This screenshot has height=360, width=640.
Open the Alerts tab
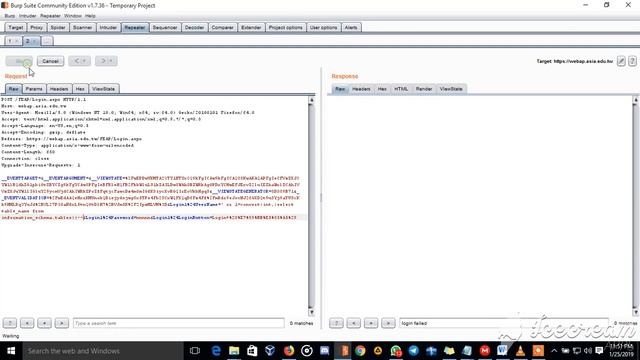[351, 27]
